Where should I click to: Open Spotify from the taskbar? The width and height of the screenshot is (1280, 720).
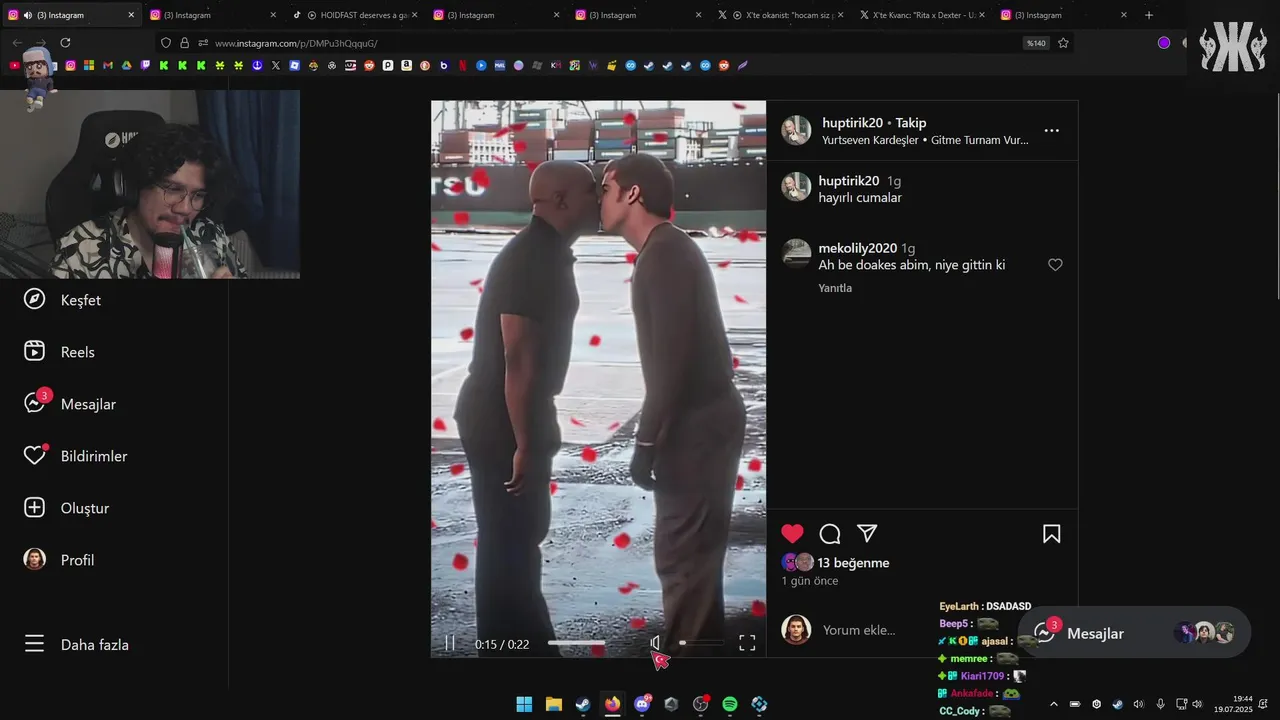click(x=730, y=704)
